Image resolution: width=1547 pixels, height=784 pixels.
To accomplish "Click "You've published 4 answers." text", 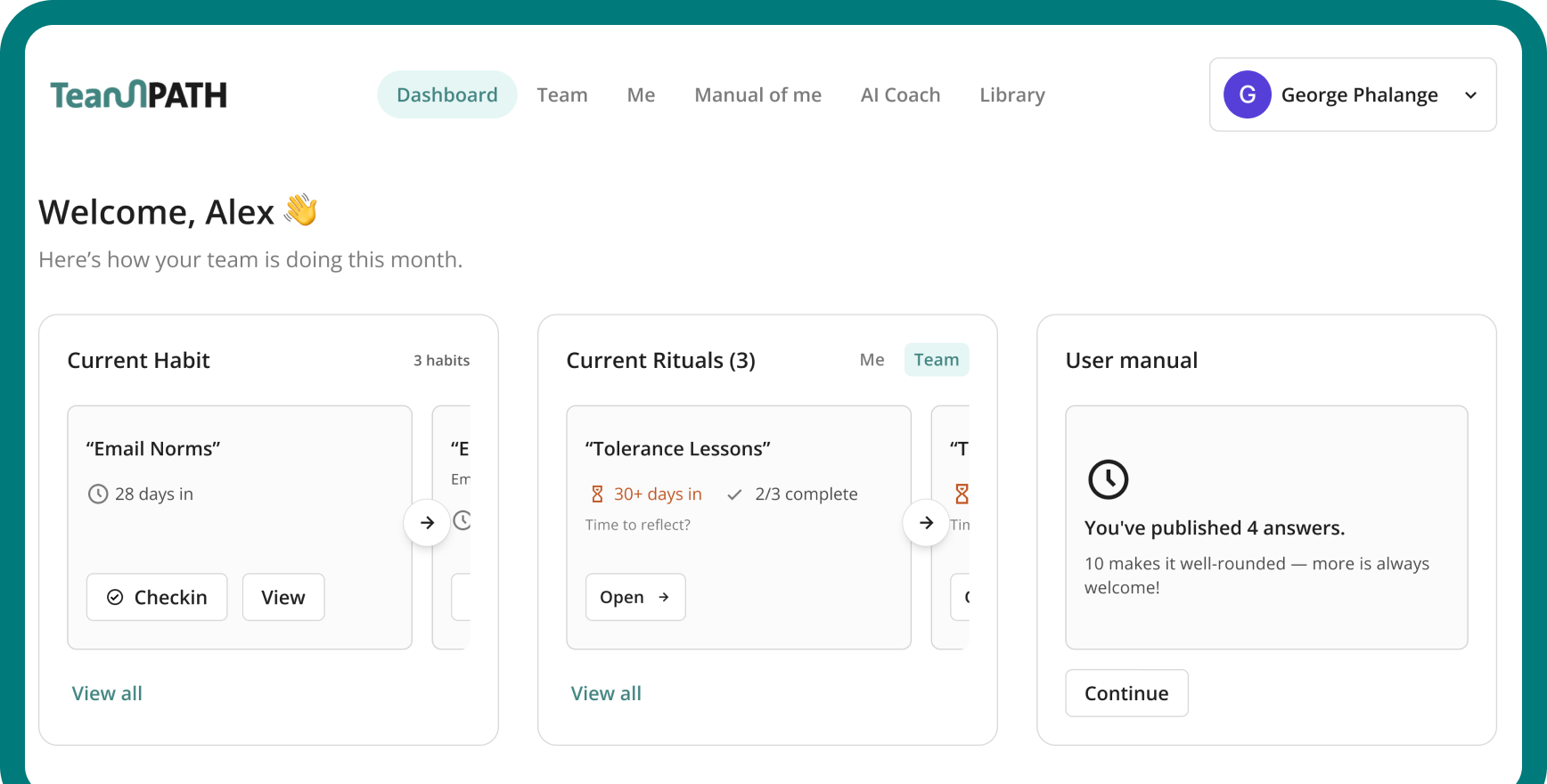I will coord(1215,527).
